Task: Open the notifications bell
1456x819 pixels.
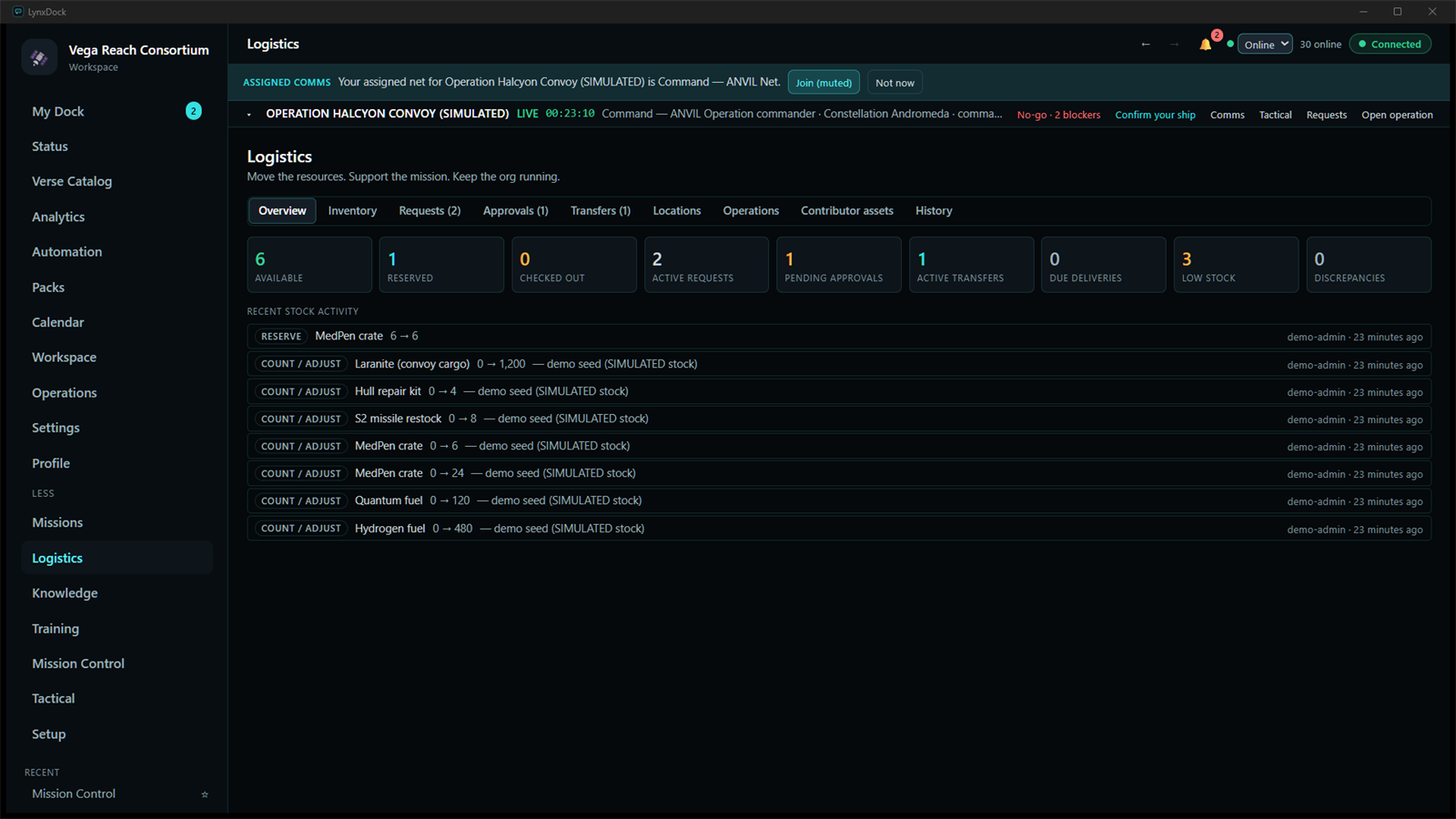Action: pos(1205,45)
